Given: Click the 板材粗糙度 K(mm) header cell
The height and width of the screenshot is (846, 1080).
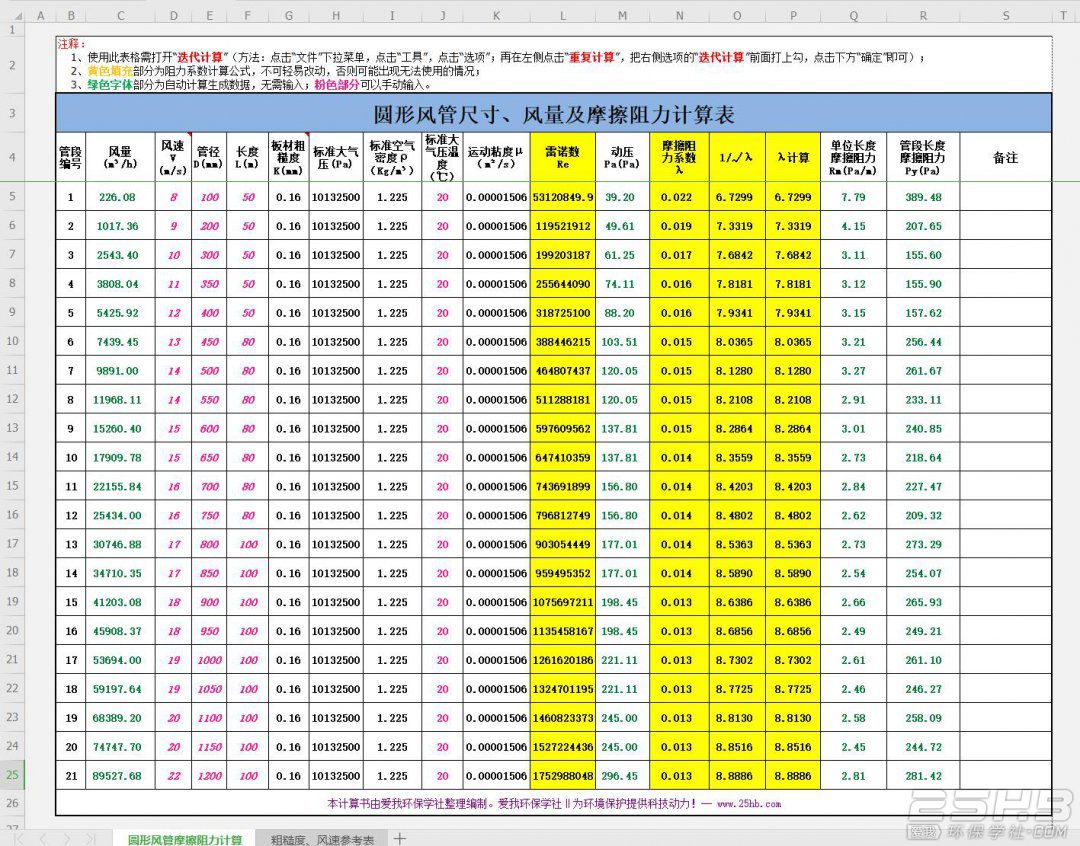Looking at the screenshot, I should (289, 158).
